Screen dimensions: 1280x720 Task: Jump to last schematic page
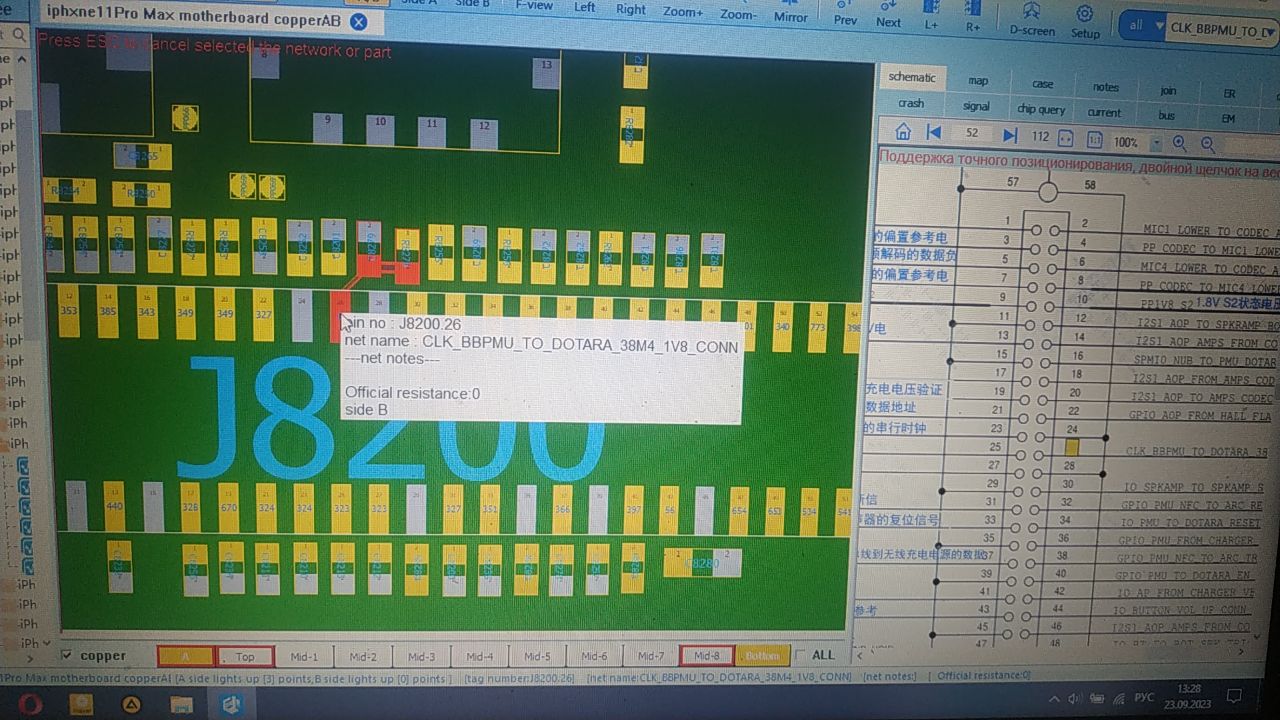click(x=1009, y=135)
